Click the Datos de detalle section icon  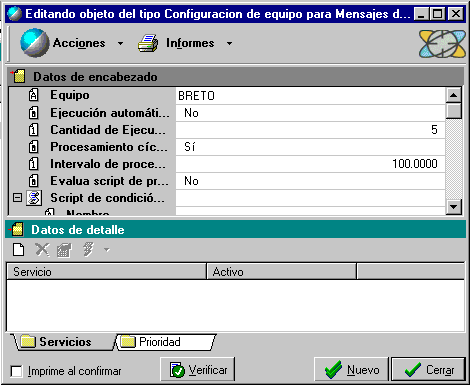[16, 229]
